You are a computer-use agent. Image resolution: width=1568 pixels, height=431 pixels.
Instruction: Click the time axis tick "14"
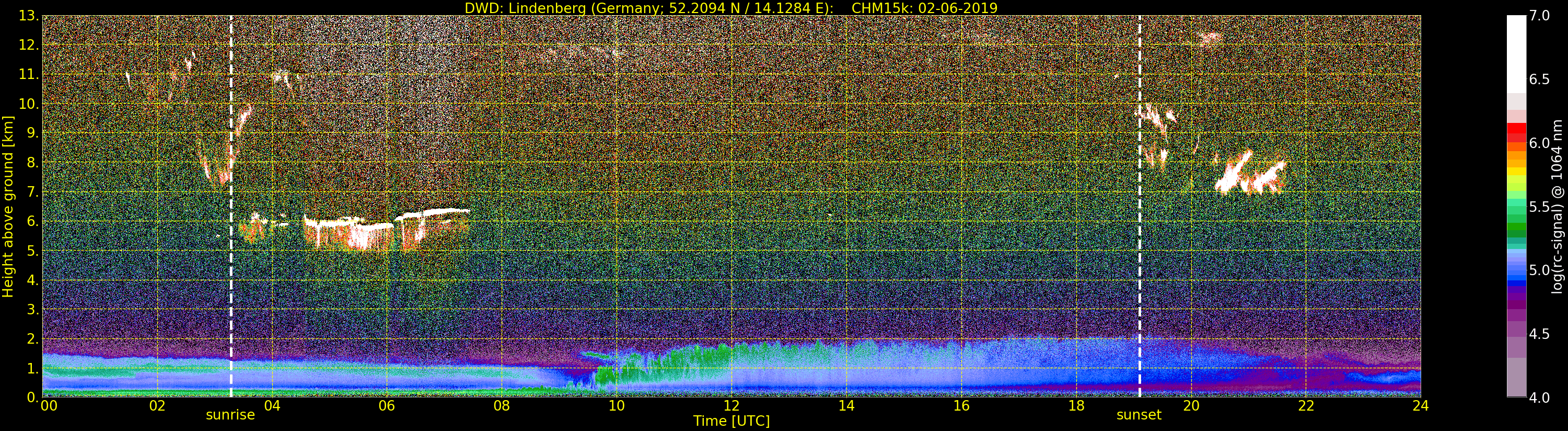pos(846,406)
